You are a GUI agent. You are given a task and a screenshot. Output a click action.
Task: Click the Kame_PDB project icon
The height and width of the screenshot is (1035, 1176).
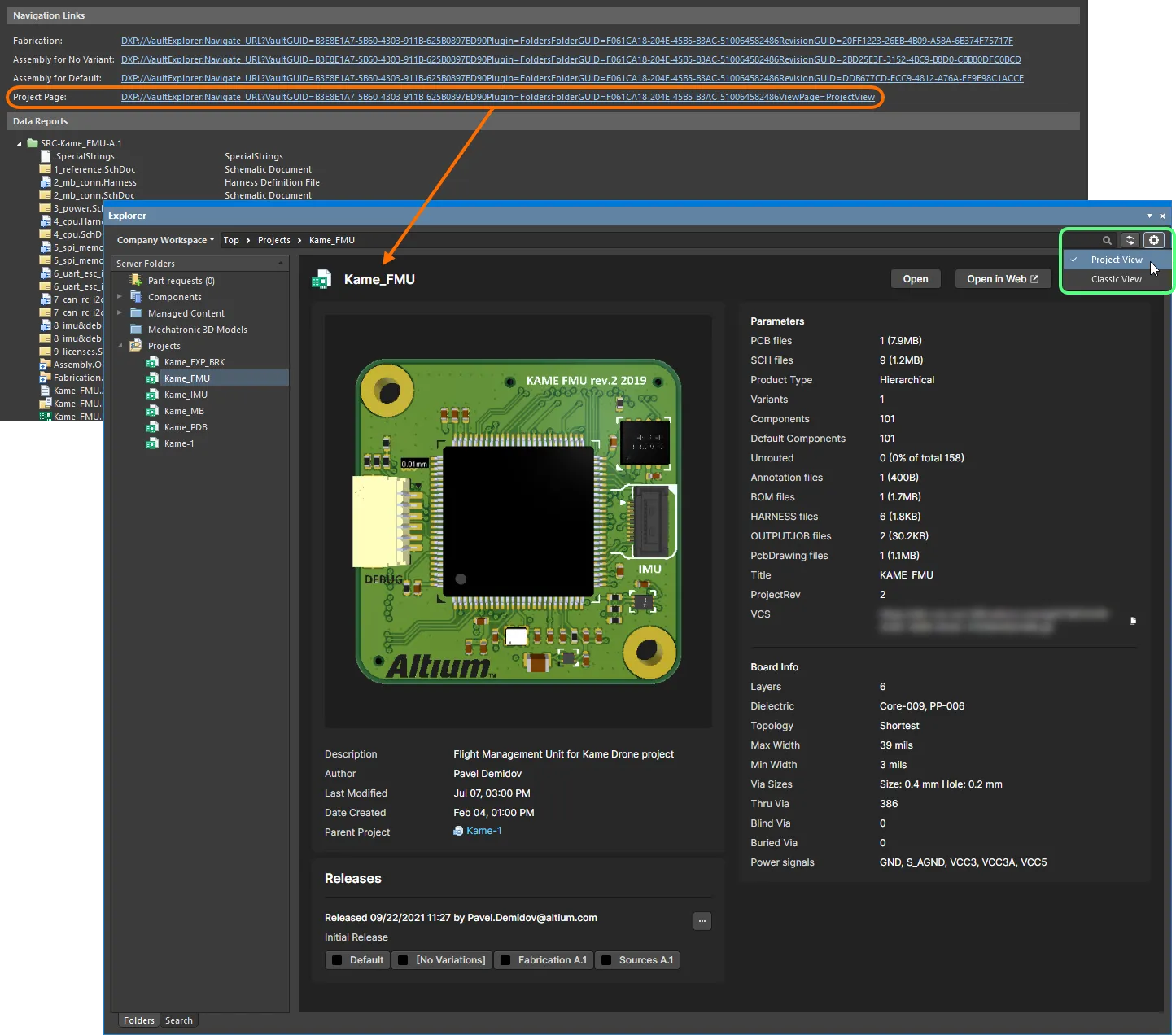152,427
